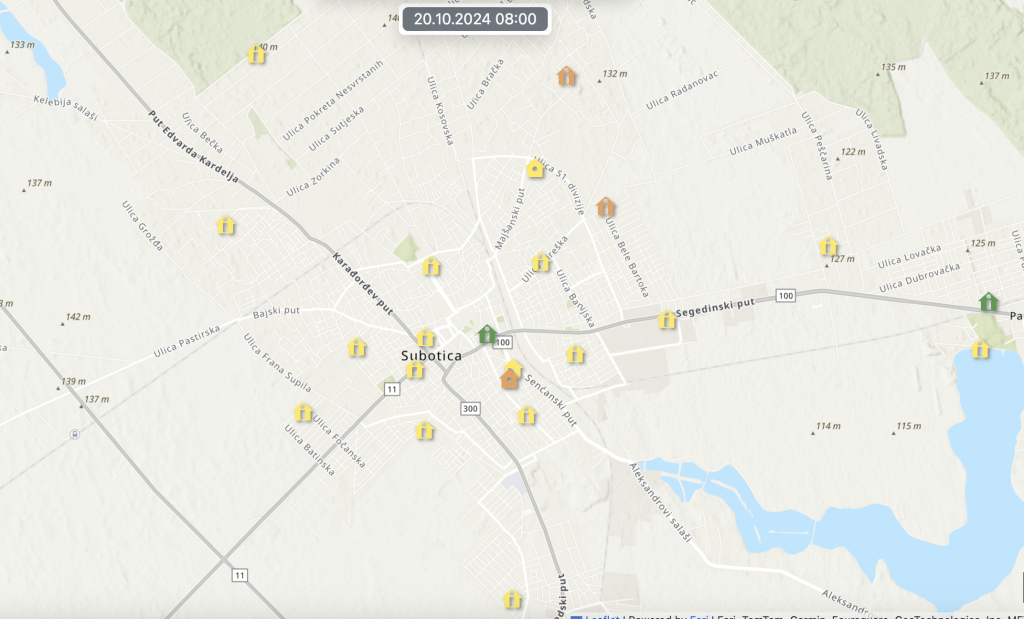The width and height of the screenshot is (1024, 619).
Task: Click green house marker next to route 100 shield
Action: click(487, 334)
